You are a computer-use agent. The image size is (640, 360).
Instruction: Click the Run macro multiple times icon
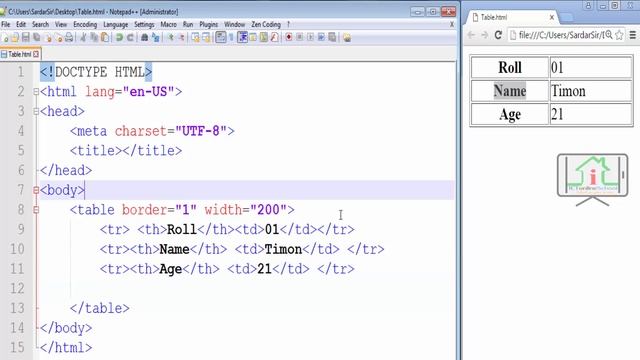pos(321,38)
